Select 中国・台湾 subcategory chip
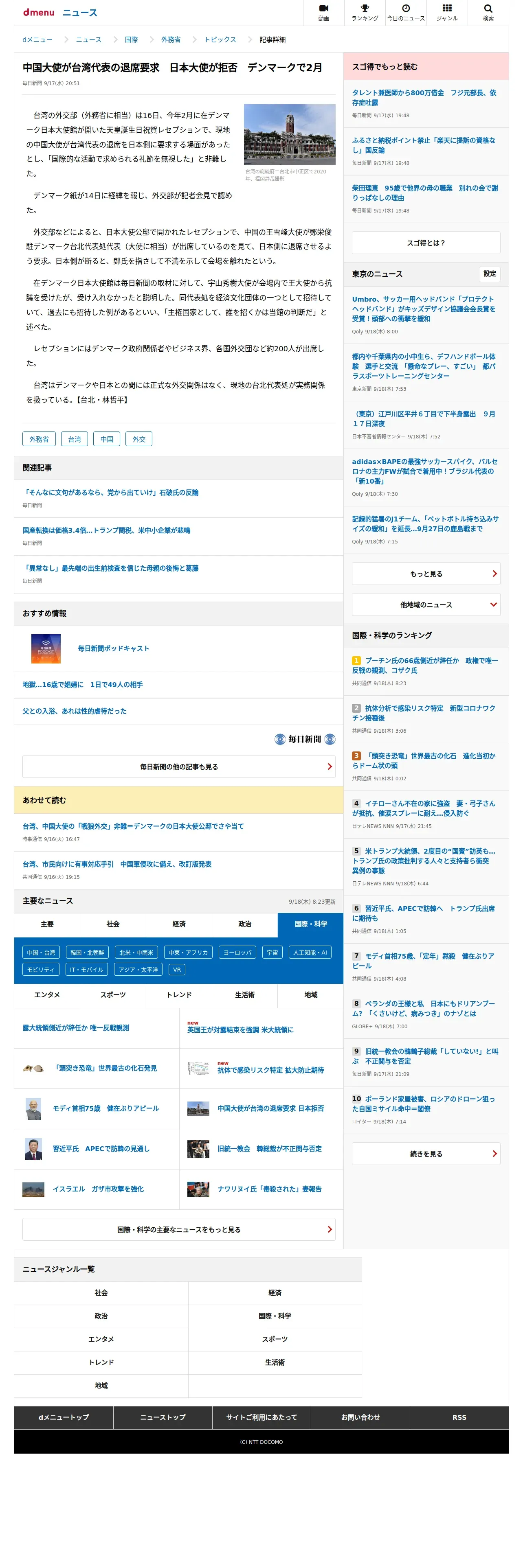The image size is (523, 1568). click(x=41, y=953)
